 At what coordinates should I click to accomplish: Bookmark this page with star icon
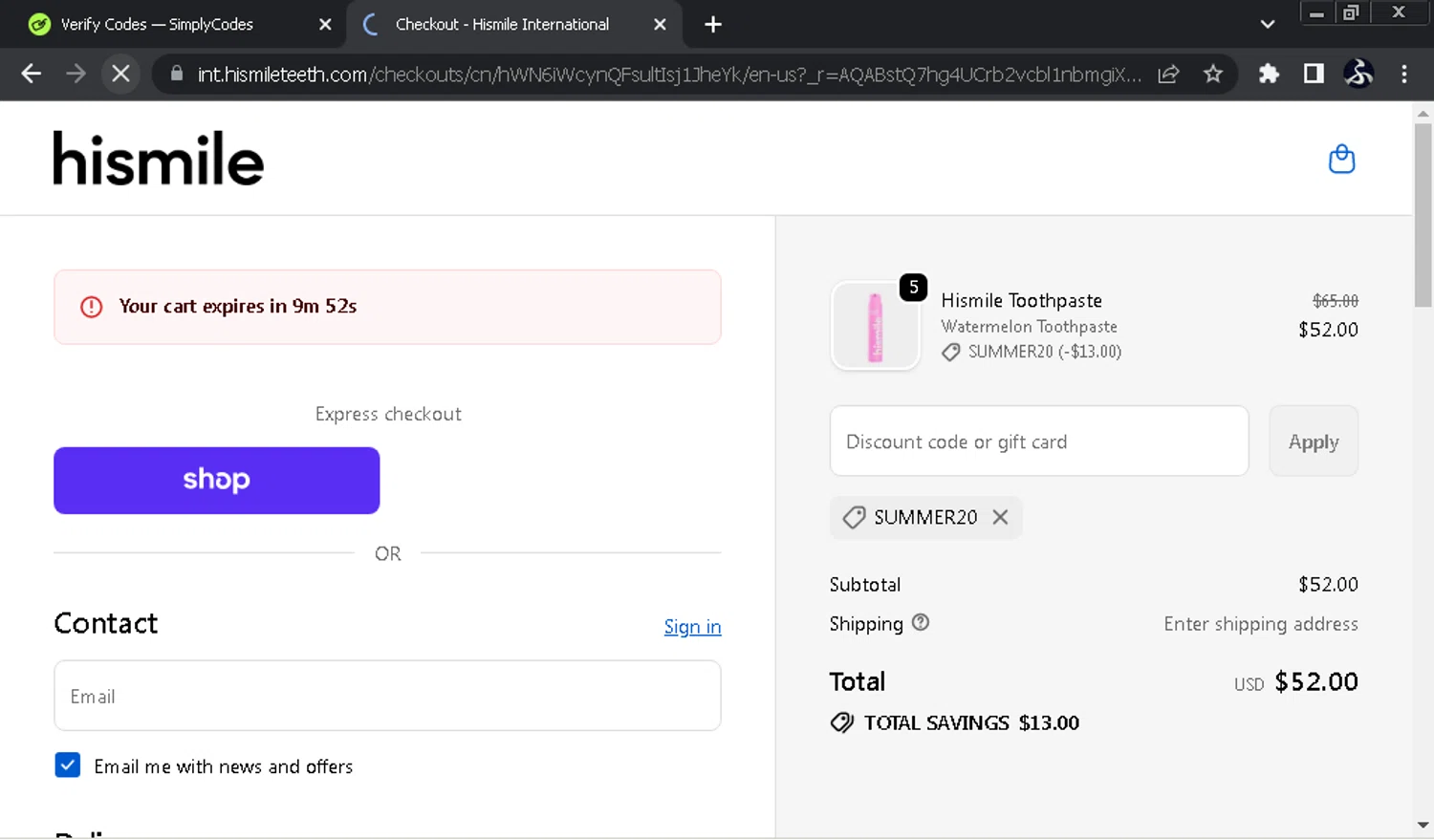1213,74
